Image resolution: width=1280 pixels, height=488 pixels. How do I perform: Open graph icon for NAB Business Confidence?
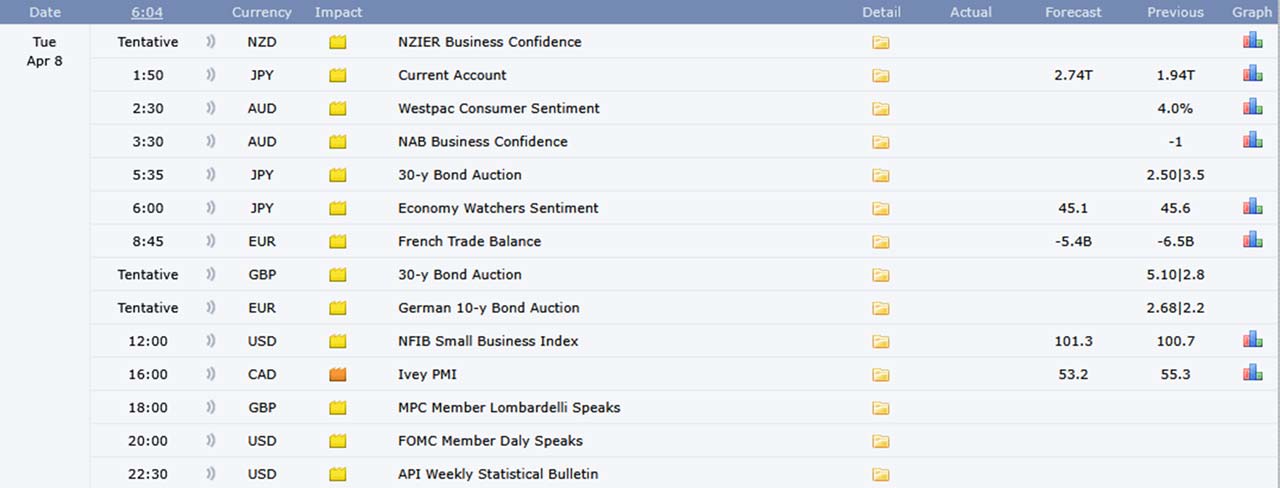pos(1252,140)
